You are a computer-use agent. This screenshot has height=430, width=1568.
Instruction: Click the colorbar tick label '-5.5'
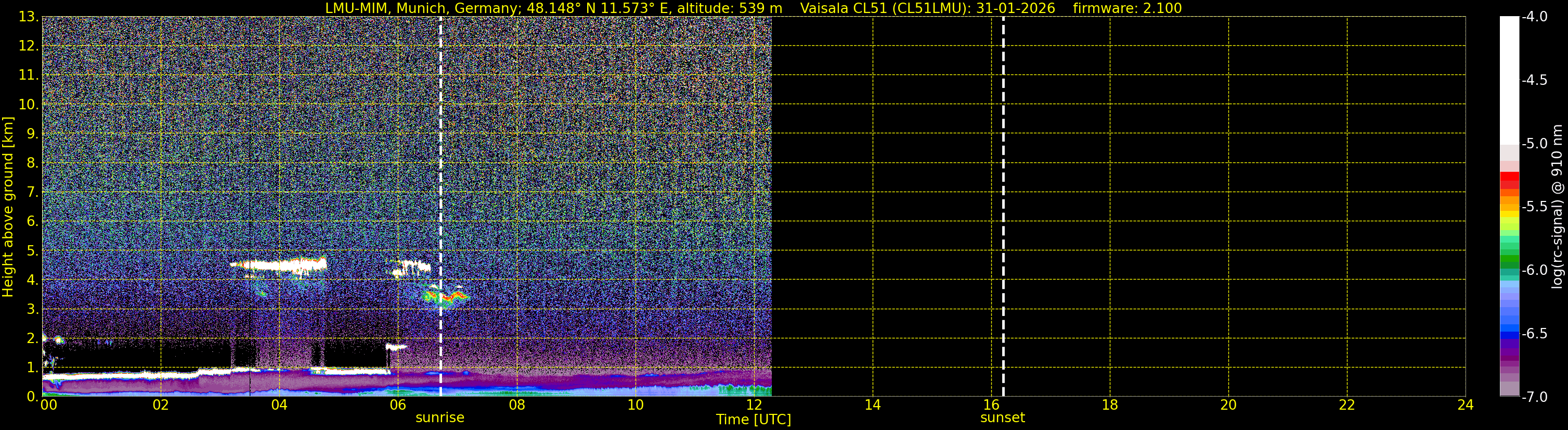click(1534, 207)
